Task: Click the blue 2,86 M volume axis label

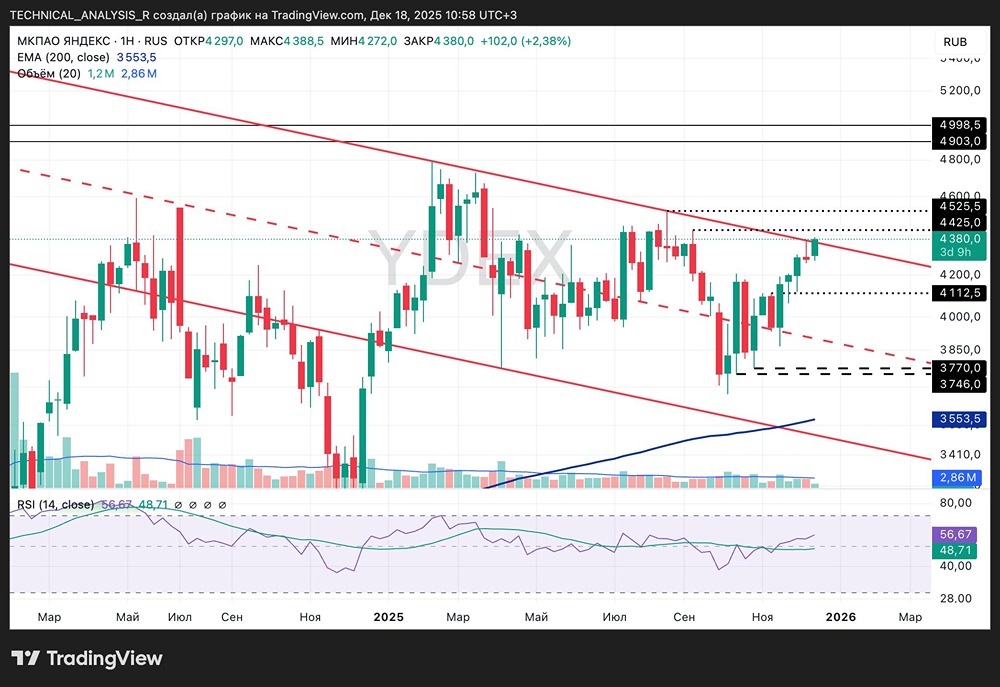Action: [x=958, y=477]
